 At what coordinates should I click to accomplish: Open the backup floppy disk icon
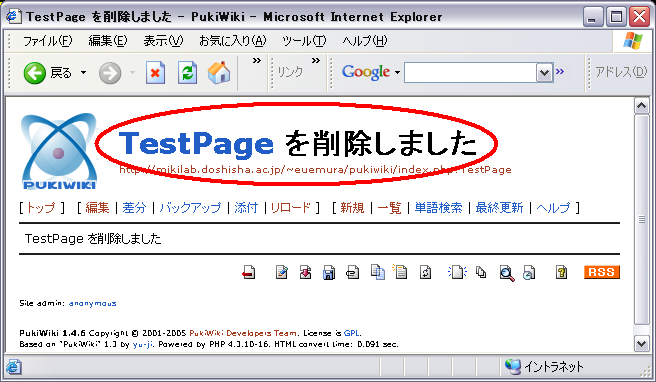tap(329, 273)
